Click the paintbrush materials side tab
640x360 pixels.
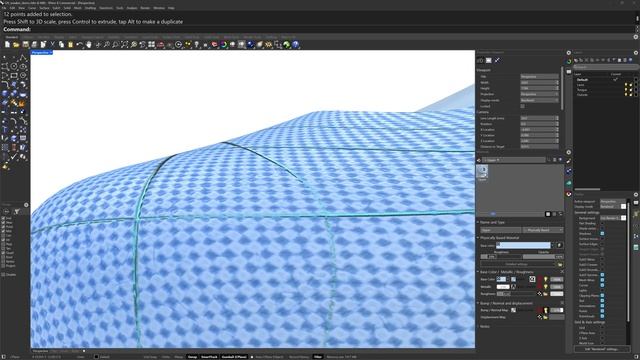click(569, 161)
